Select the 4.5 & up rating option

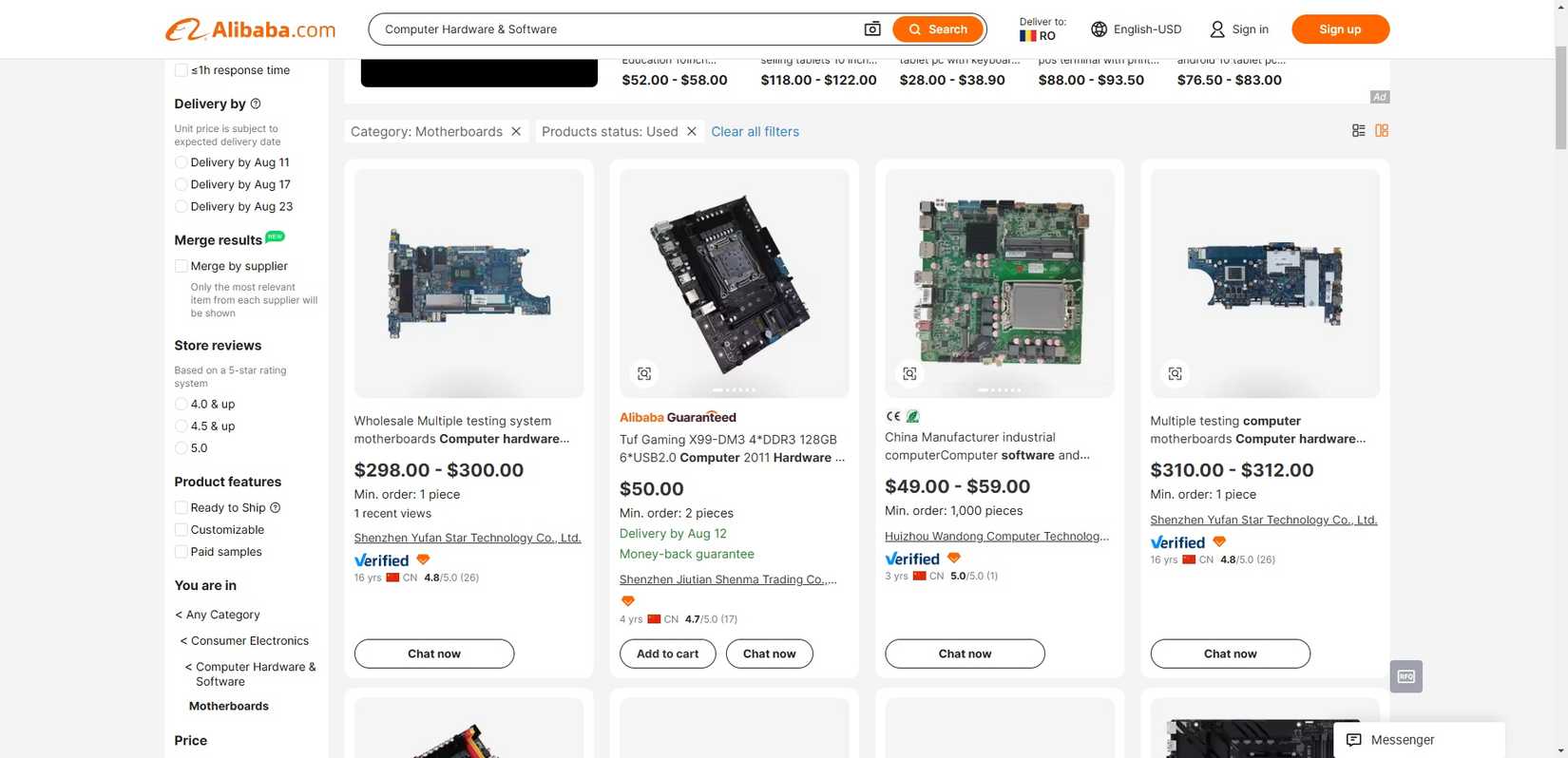pos(181,426)
